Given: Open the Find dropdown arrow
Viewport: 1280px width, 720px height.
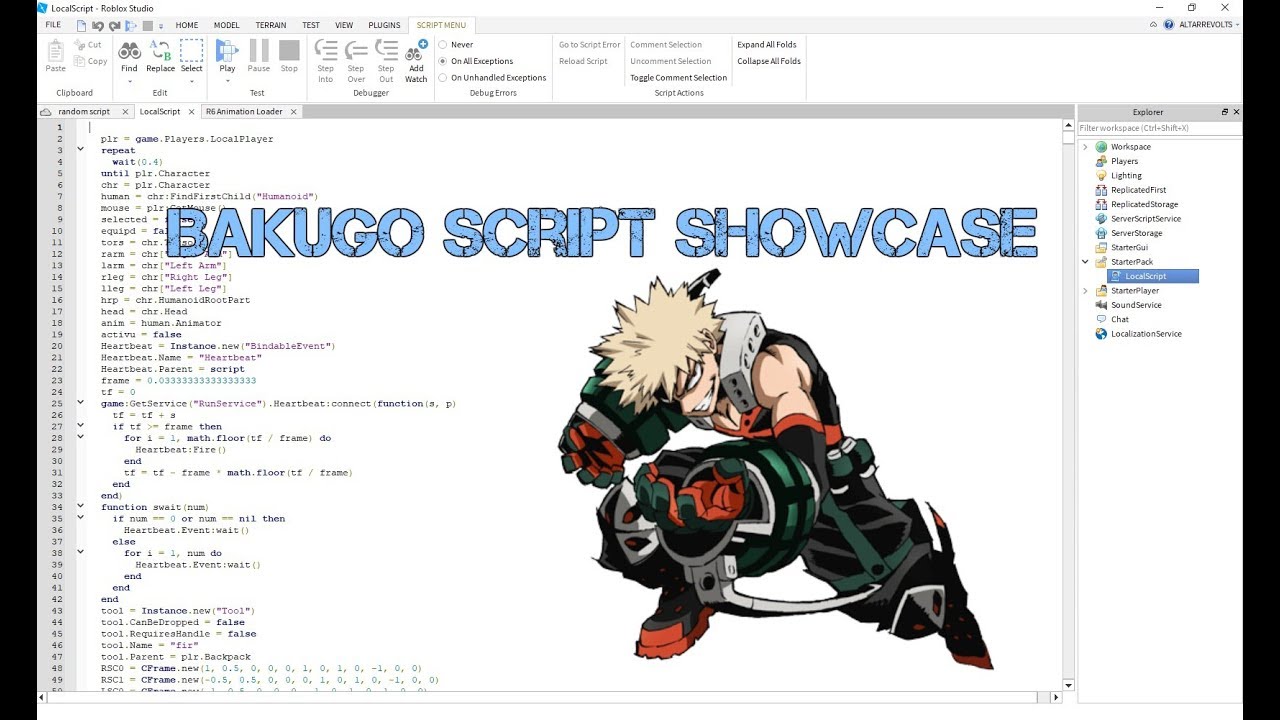Looking at the screenshot, I should click(129, 81).
